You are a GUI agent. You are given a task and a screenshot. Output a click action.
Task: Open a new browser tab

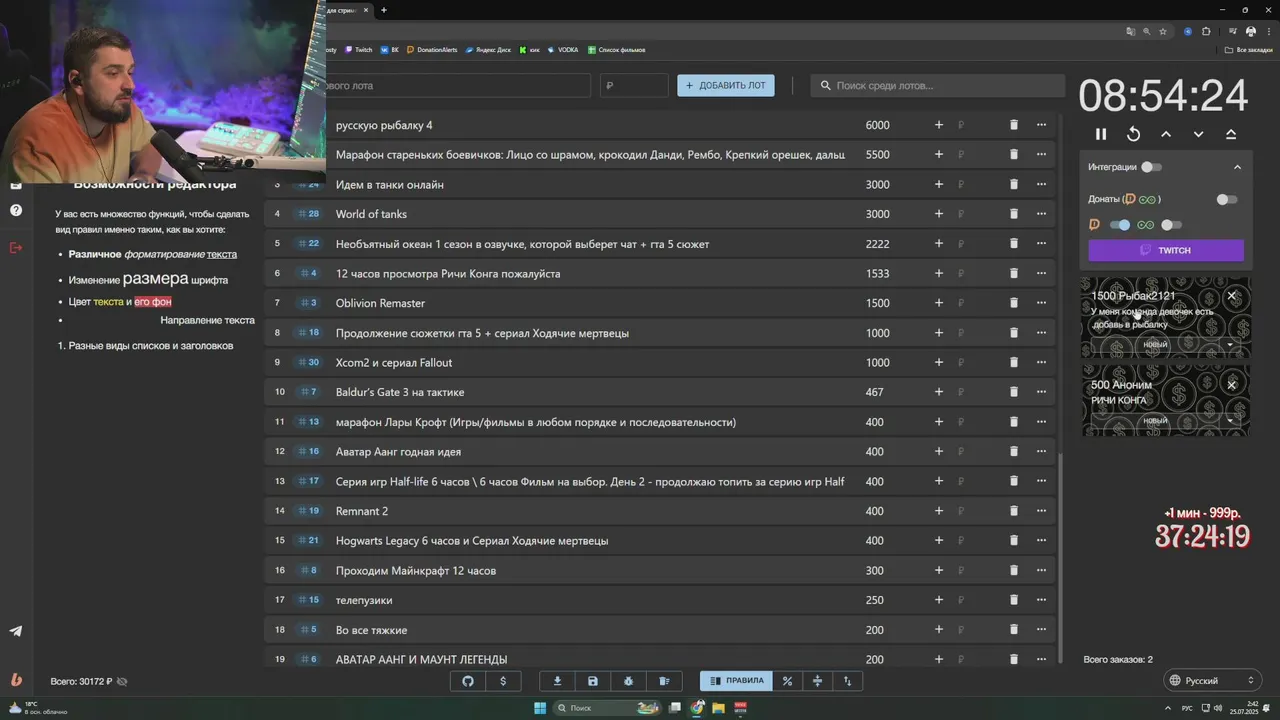[384, 10]
